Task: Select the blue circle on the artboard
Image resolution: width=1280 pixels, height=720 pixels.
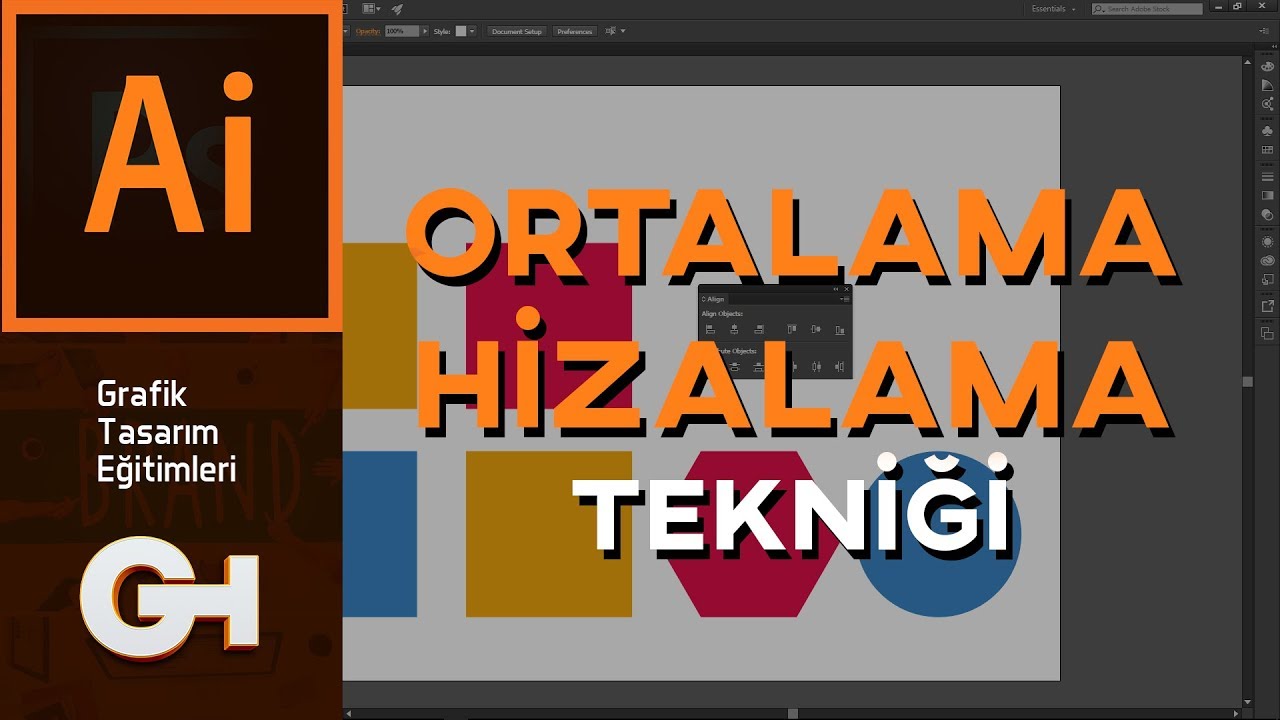Action: tap(940, 534)
